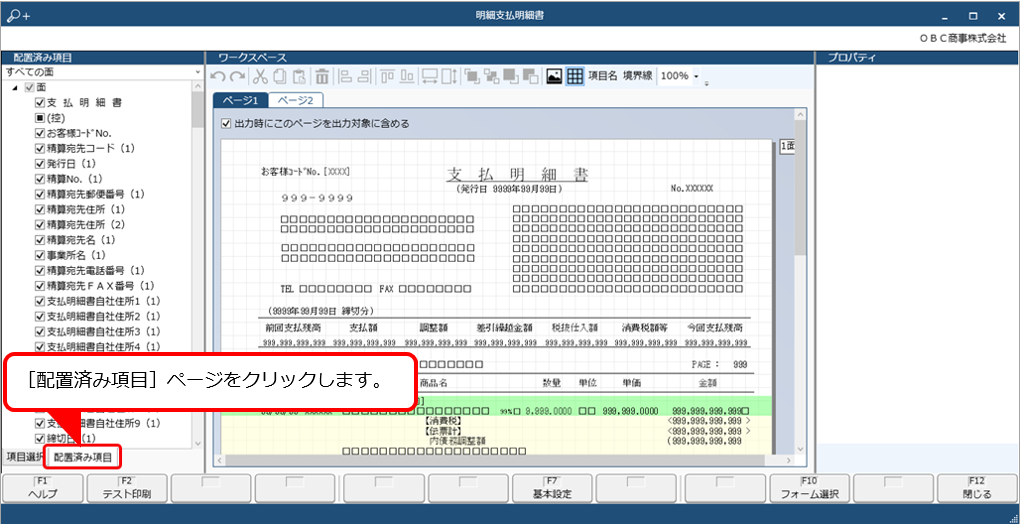Open the 項目選択 bottom tab
Image resolution: width=1020 pixels, height=524 pixels.
pyautogui.click(x=23, y=458)
